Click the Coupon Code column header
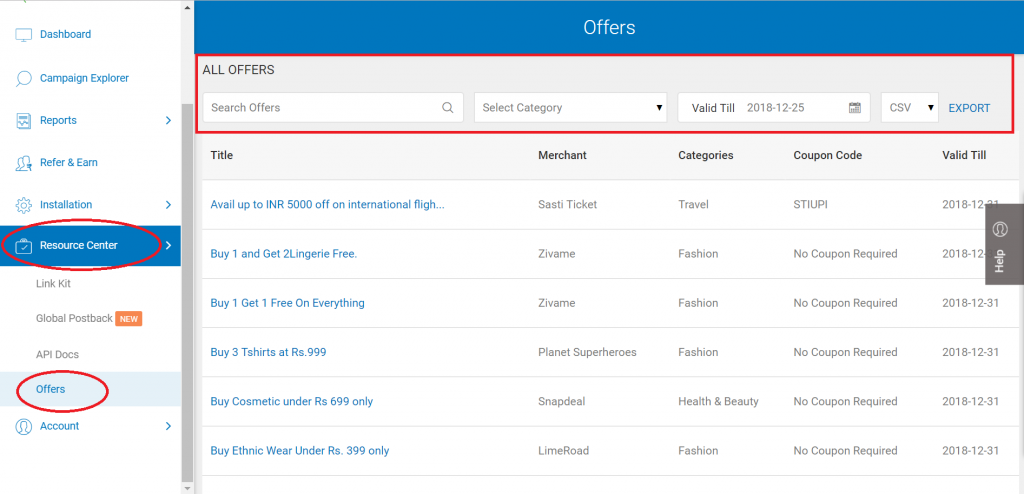The width and height of the screenshot is (1024, 494). click(x=827, y=156)
